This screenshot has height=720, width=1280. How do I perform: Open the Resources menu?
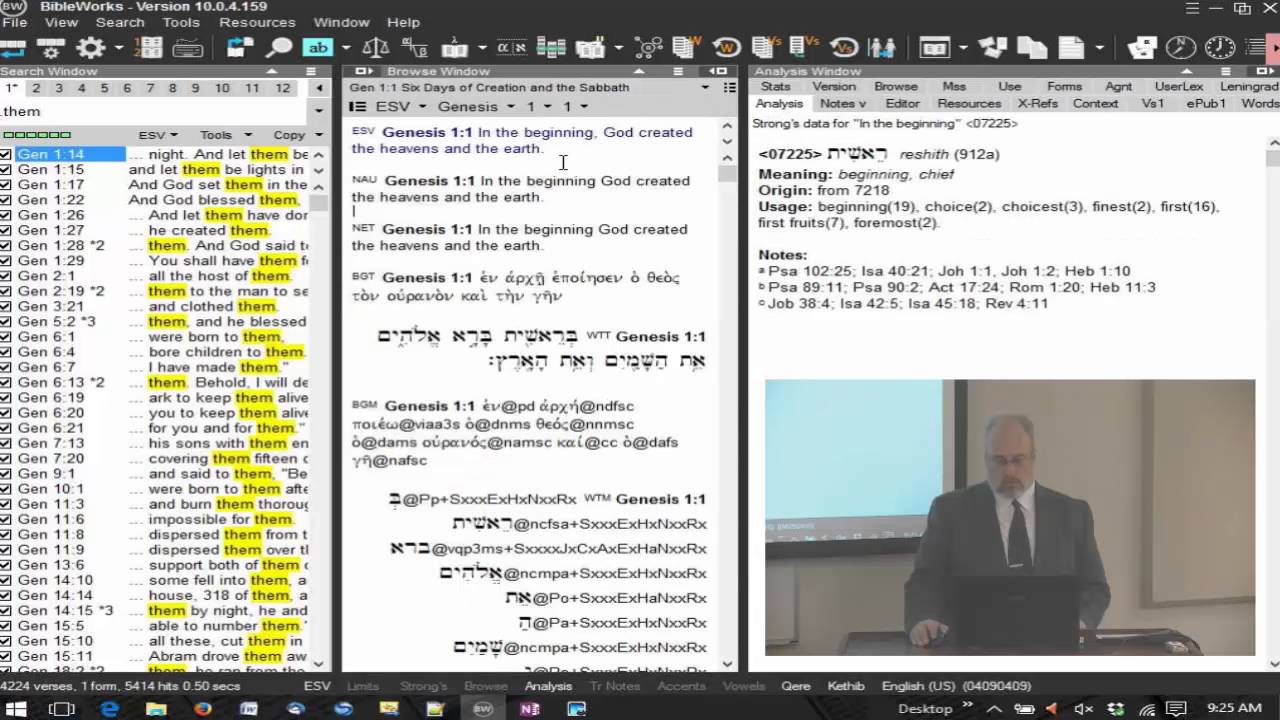257,22
